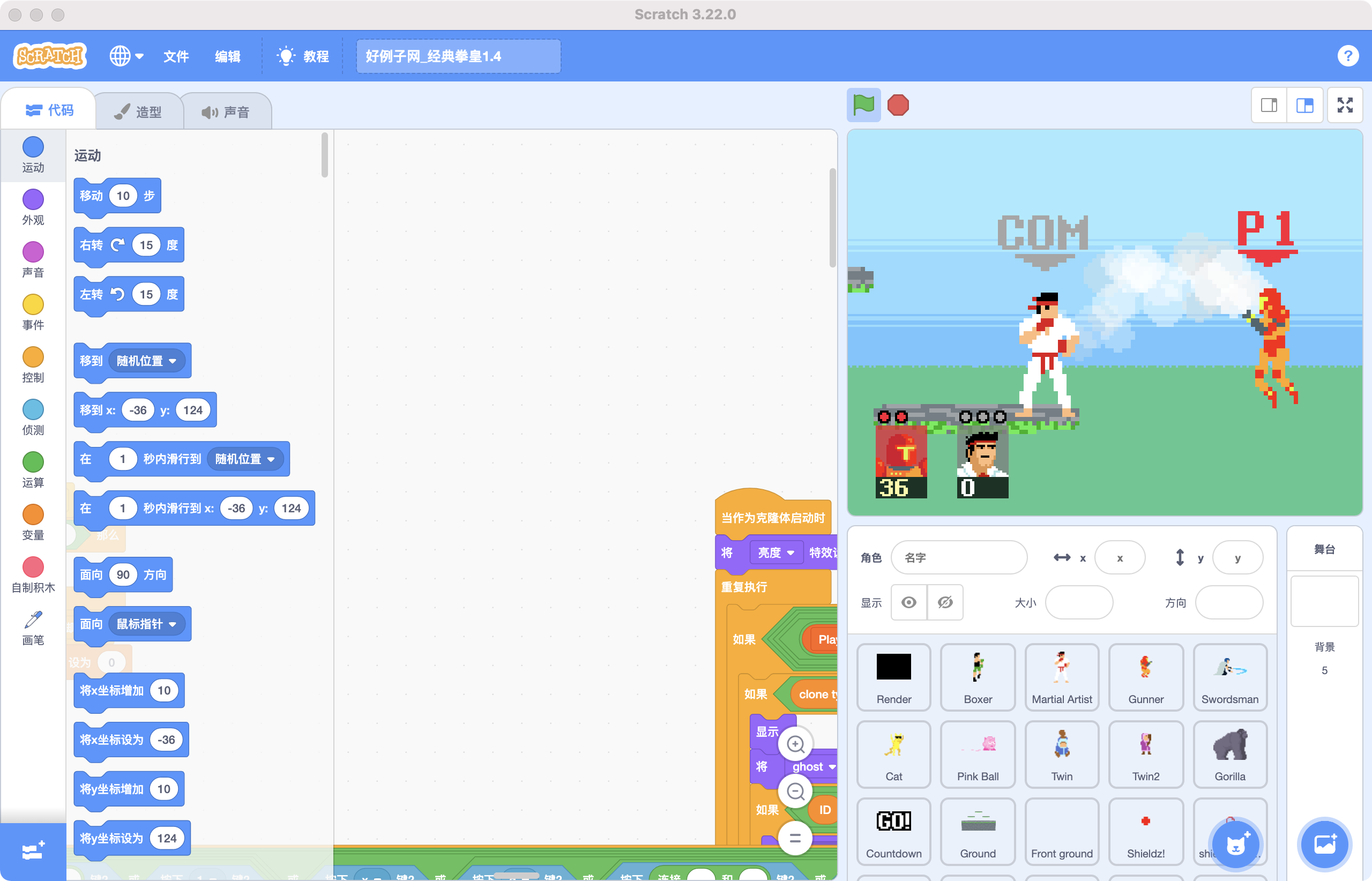
Task: Select the 外观 looks category
Action: [33, 207]
